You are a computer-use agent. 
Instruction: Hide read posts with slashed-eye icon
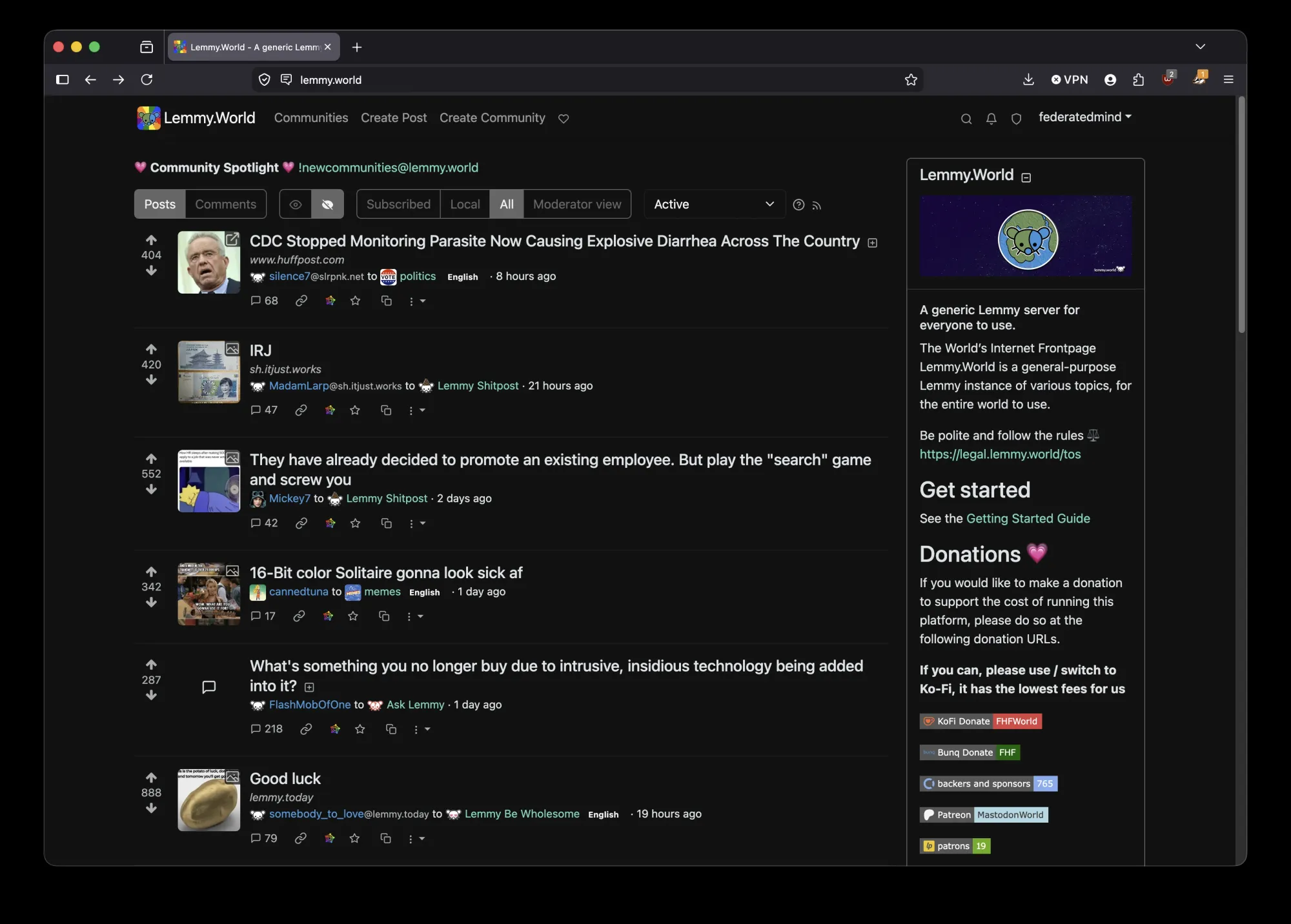tap(327, 205)
